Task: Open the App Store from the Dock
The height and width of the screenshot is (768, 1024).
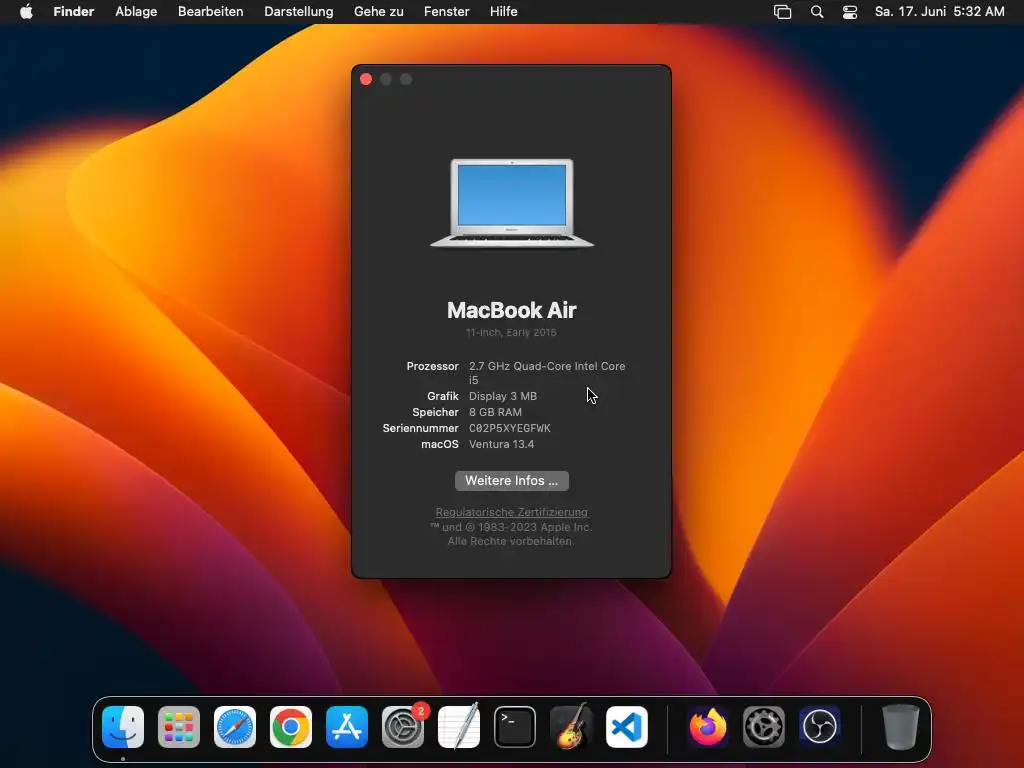Action: click(x=347, y=727)
